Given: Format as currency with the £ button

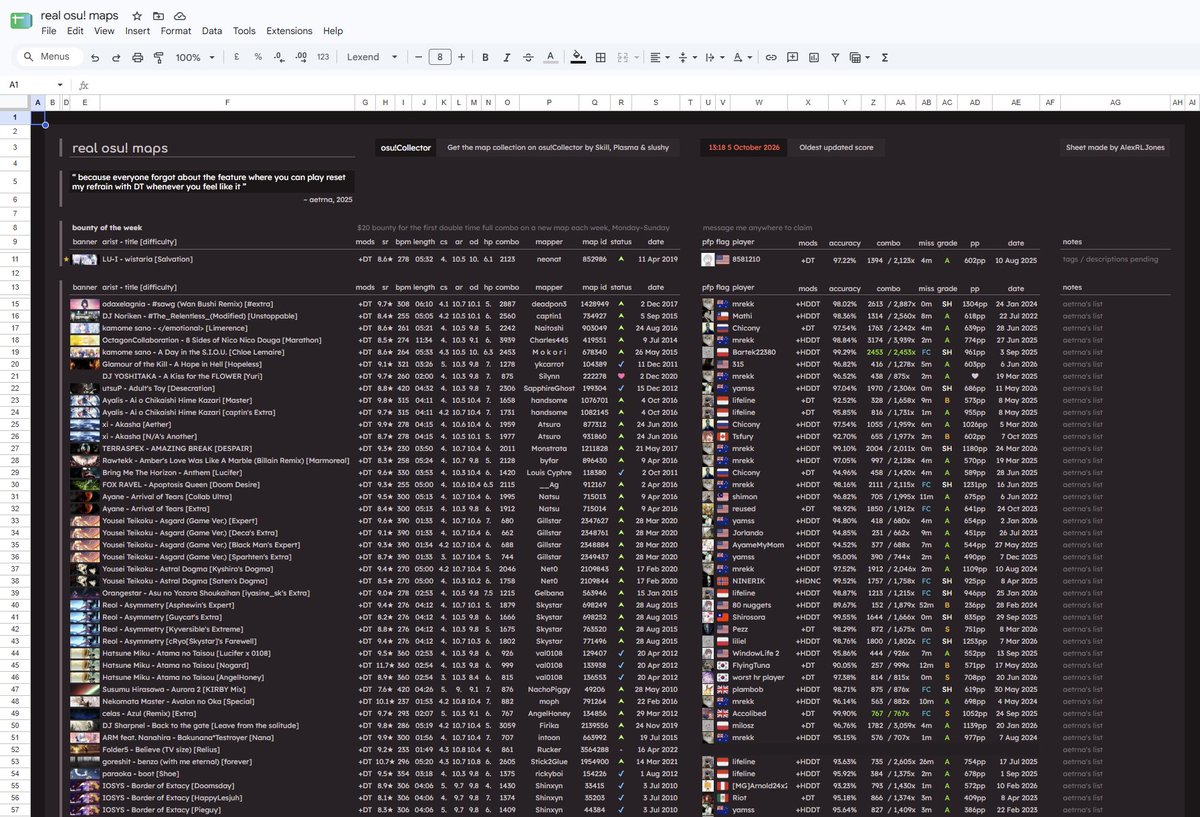Looking at the screenshot, I should click(x=236, y=58).
